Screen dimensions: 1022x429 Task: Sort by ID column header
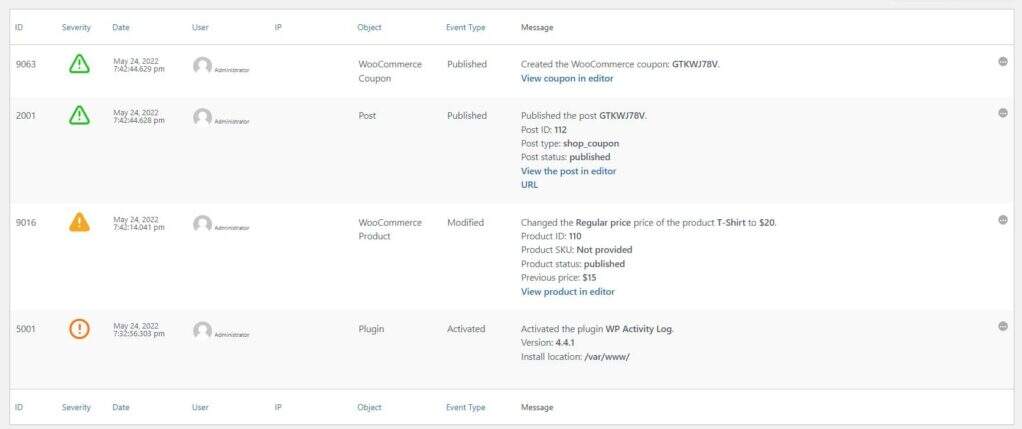(x=20, y=27)
